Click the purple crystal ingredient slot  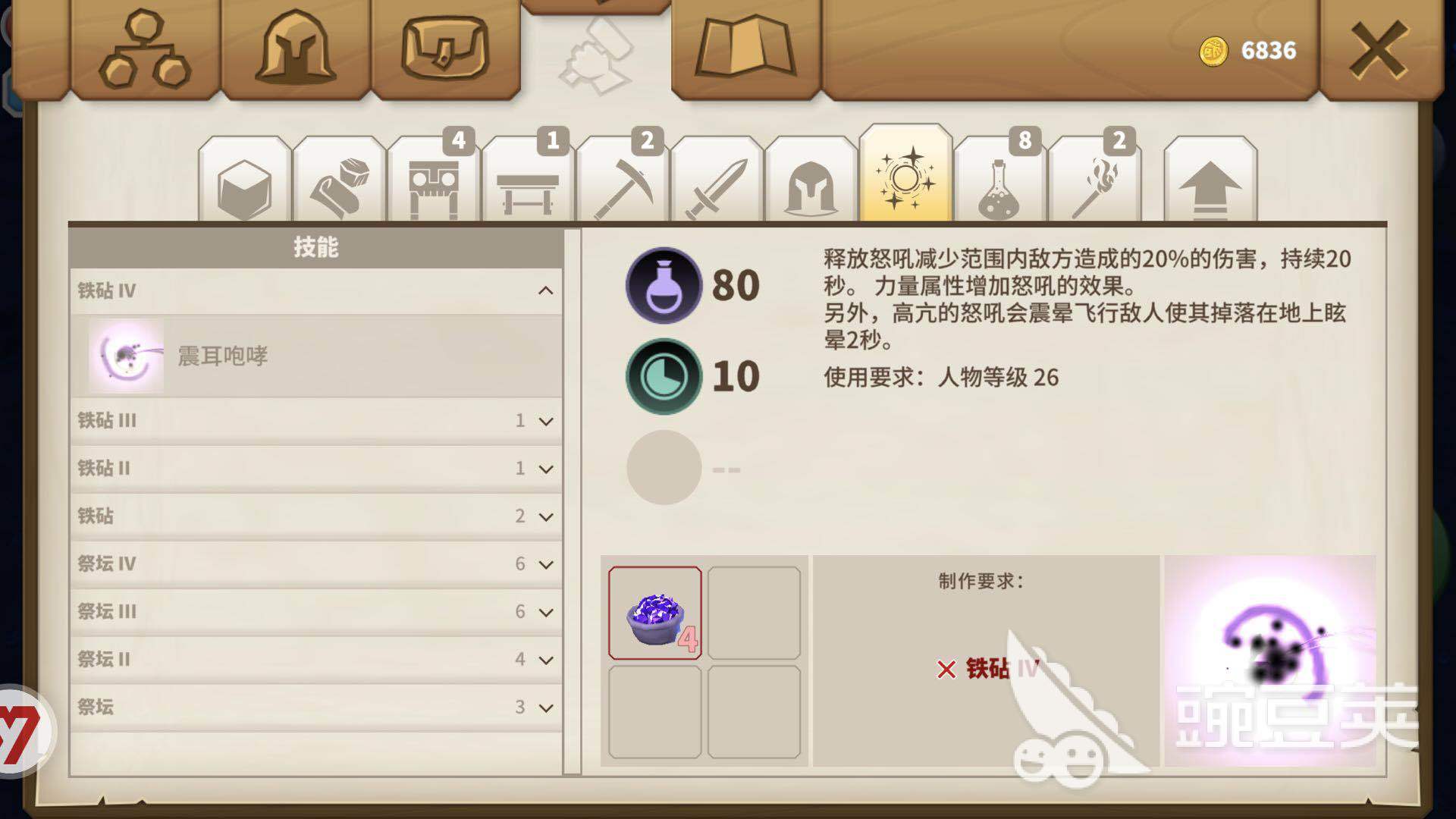(x=655, y=613)
